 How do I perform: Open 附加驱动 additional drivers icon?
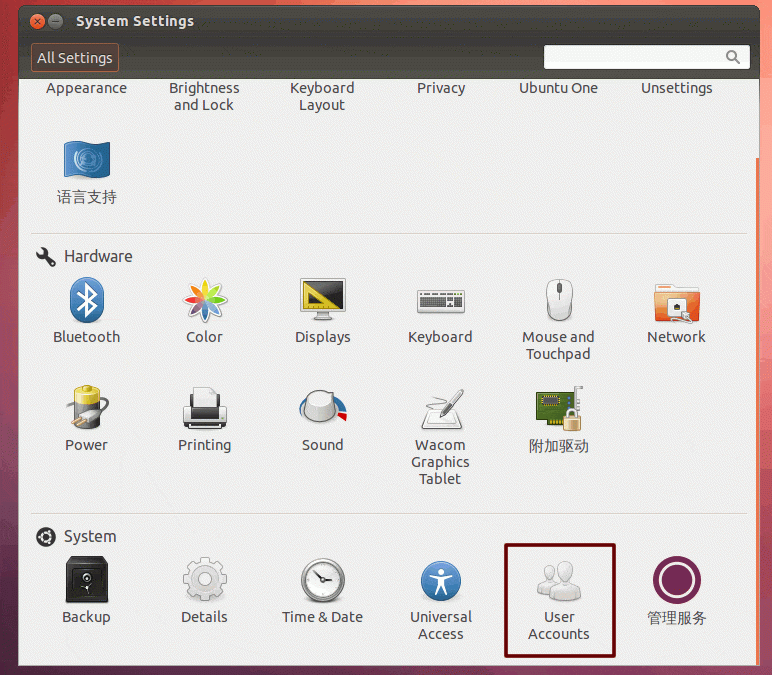pyautogui.click(x=559, y=408)
